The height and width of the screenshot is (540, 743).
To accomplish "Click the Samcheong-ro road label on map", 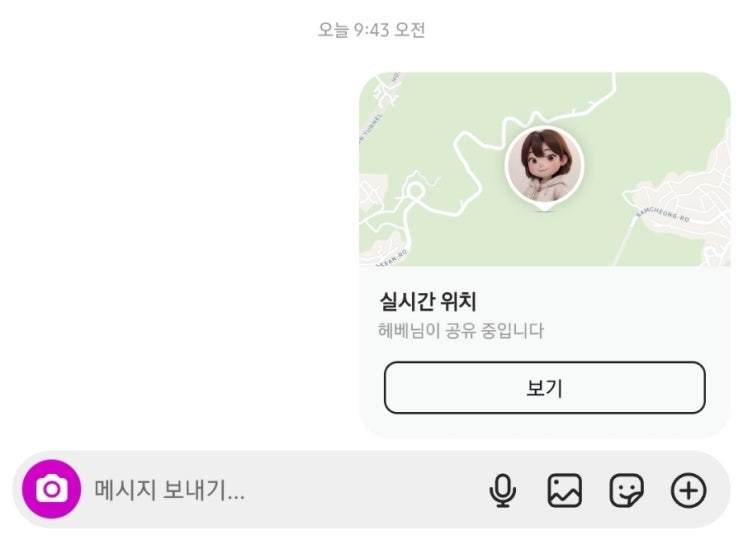I will (x=663, y=215).
